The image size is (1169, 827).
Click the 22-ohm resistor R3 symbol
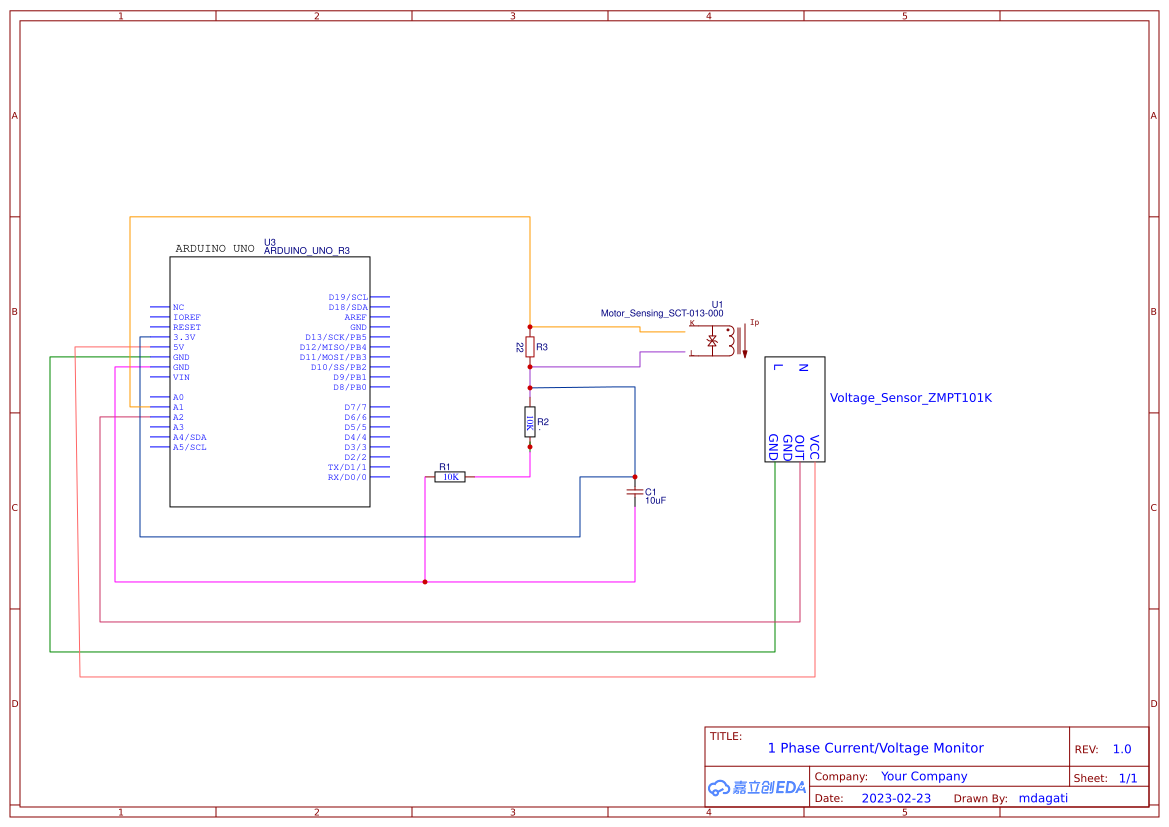[528, 347]
